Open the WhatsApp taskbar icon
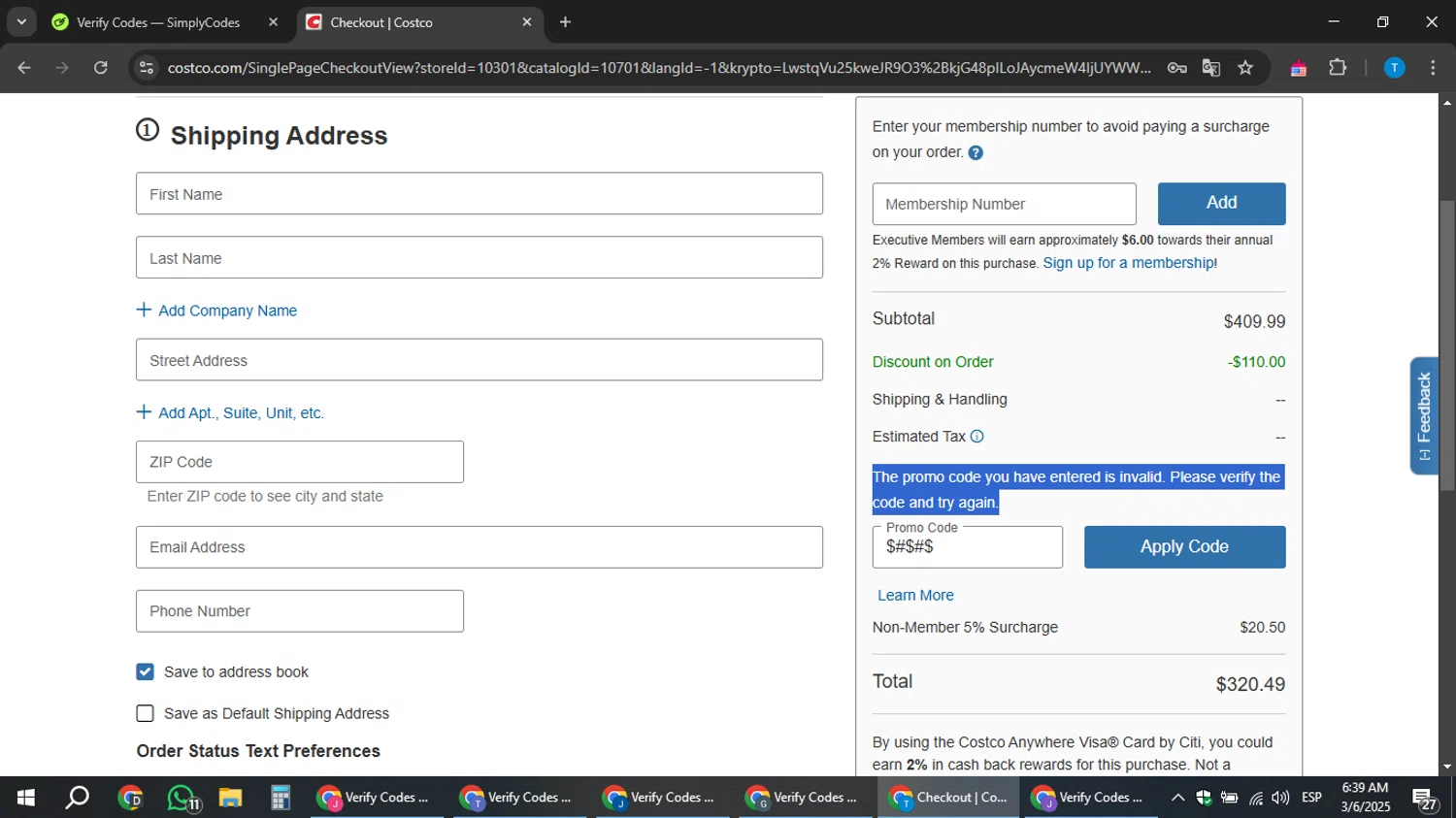Viewport: 1456px width, 818px height. click(182, 798)
